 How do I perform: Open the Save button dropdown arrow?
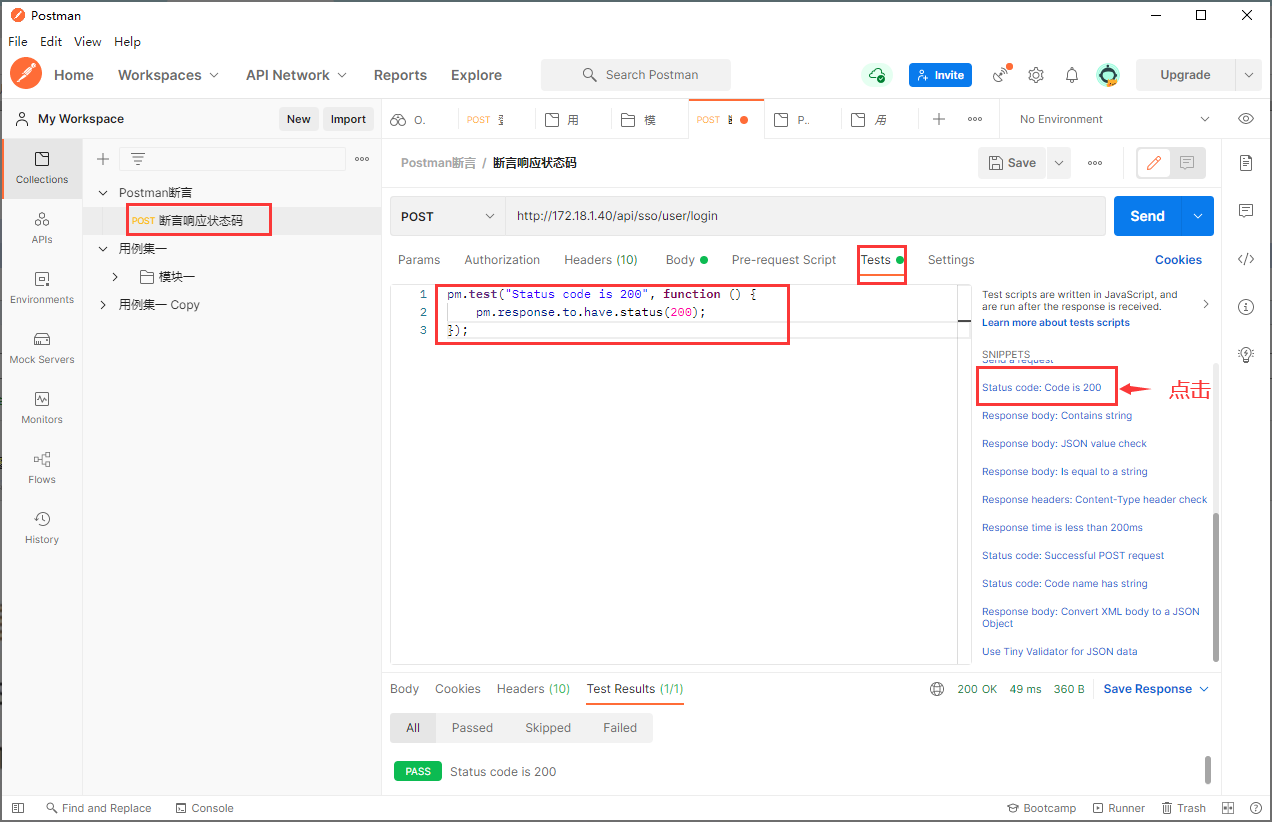(x=1059, y=163)
